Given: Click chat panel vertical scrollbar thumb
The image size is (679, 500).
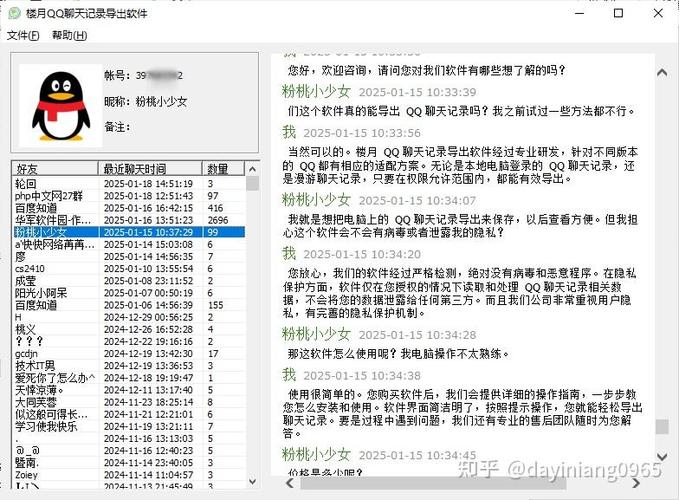Looking at the screenshot, I should (x=662, y=426).
